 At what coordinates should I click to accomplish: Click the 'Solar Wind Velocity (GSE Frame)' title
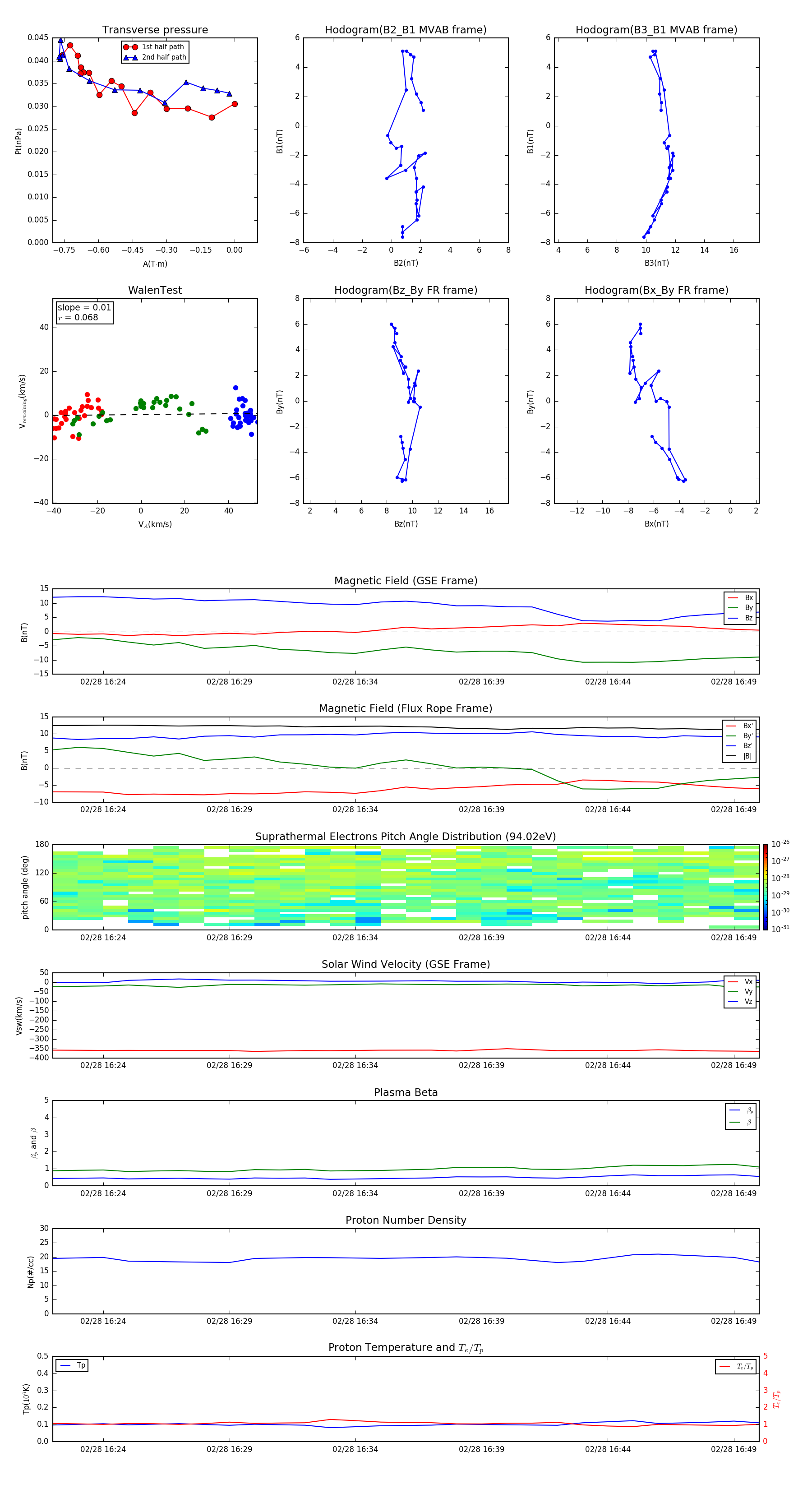(406, 964)
